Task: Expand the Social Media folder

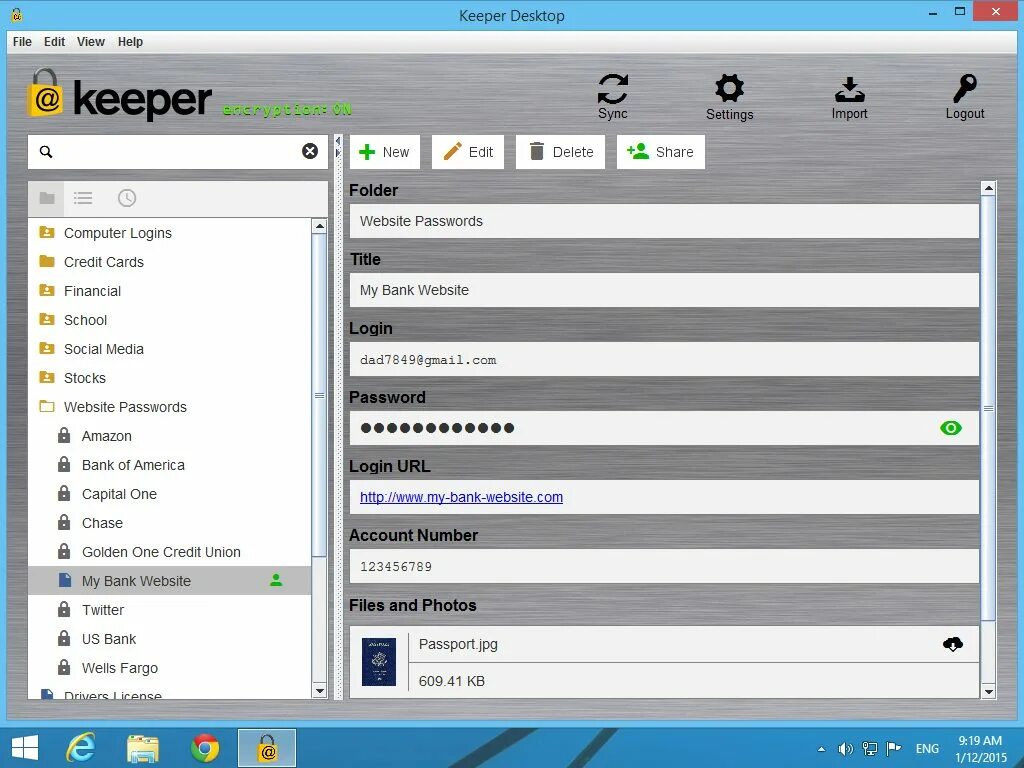Action: [47, 348]
